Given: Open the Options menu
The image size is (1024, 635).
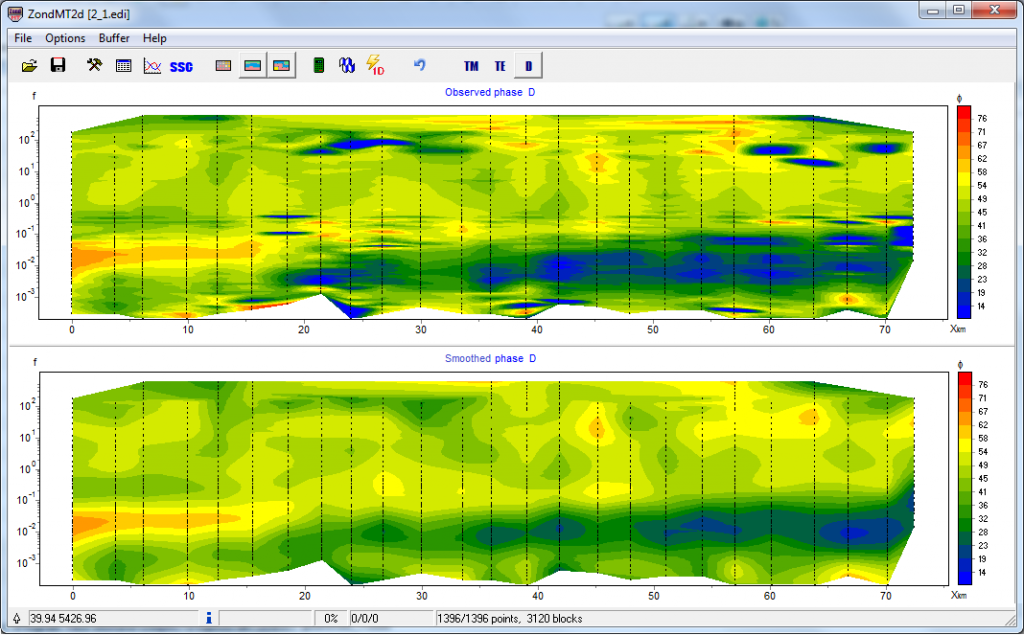Looking at the screenshot, I should pos(65,38).
